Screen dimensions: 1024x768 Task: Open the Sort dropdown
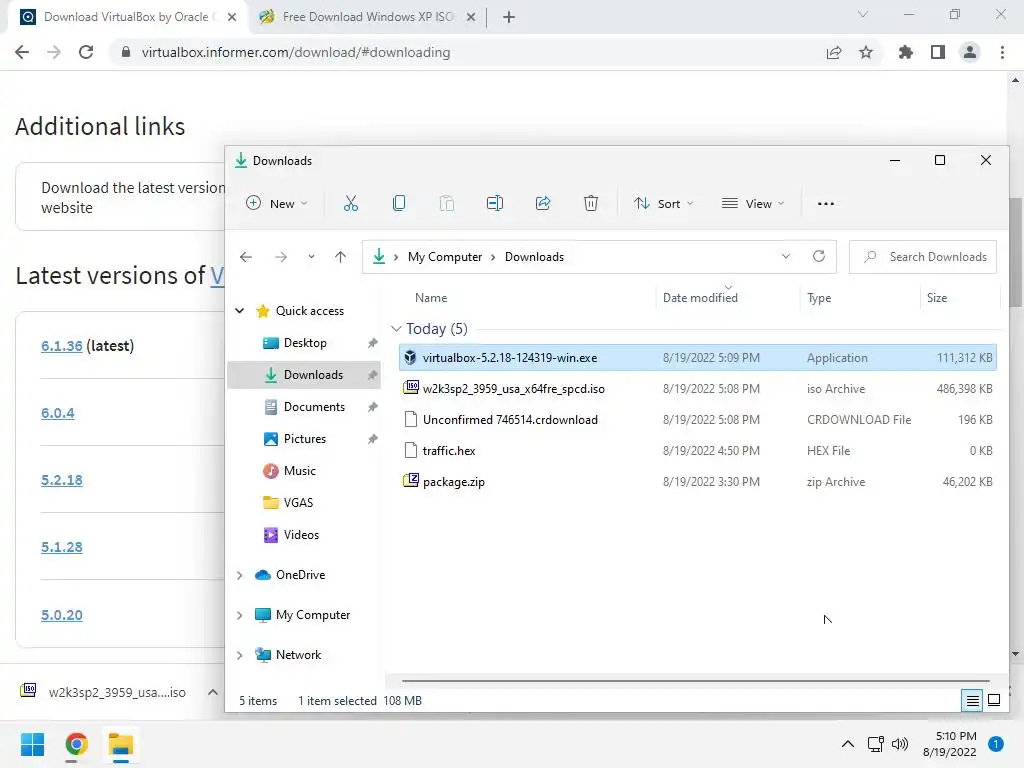click(x=664, y=204)
